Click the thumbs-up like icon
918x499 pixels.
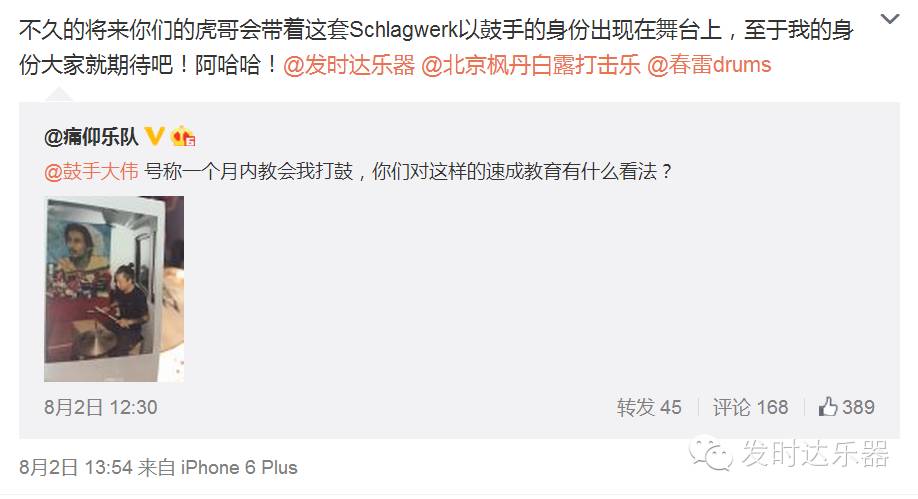(x=828, y=406)
